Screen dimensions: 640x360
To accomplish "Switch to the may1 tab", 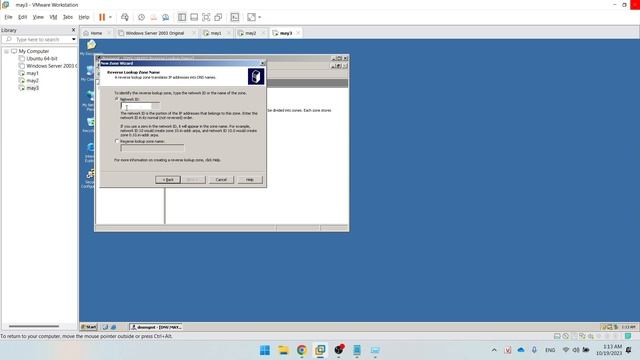I will coord(216,33).
